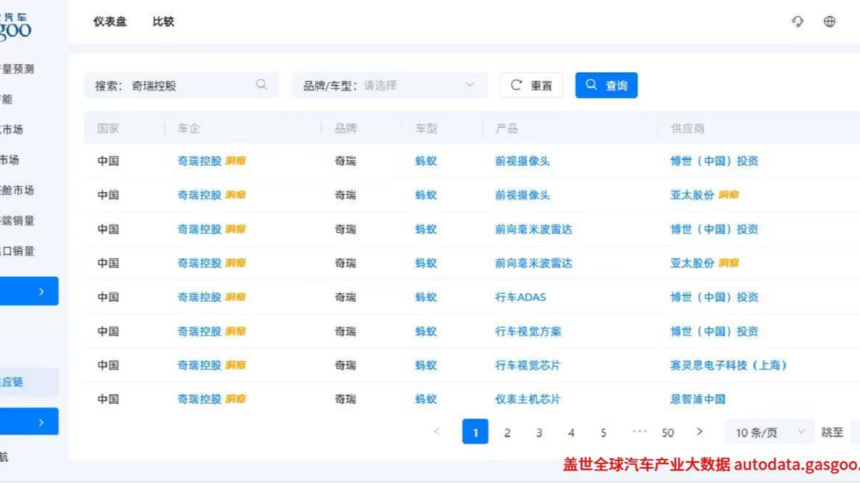Open the 行车视觉芯片 product link

(528, 365)
